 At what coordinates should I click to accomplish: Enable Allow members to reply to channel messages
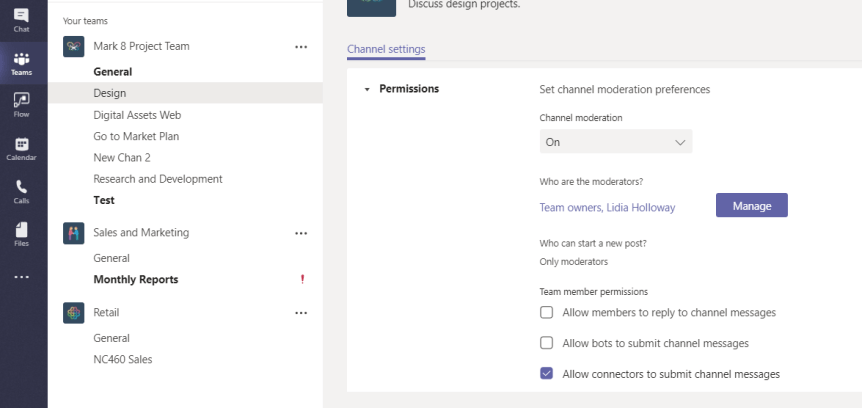547,313
